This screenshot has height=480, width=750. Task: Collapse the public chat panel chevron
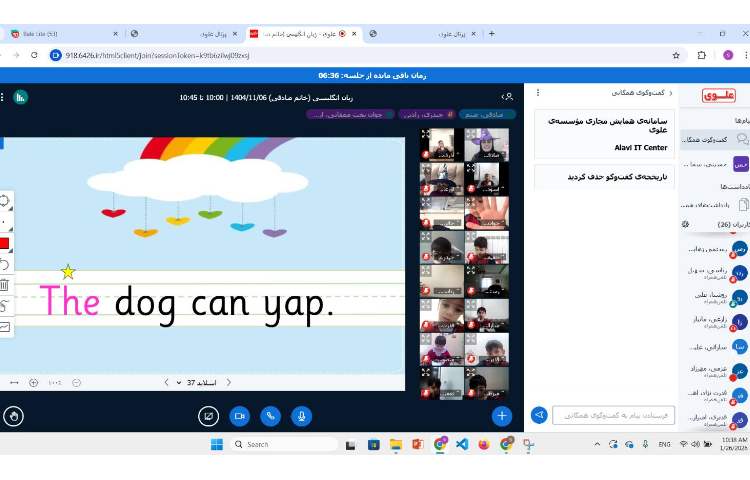pyautogui.click(x=671, y=93)
